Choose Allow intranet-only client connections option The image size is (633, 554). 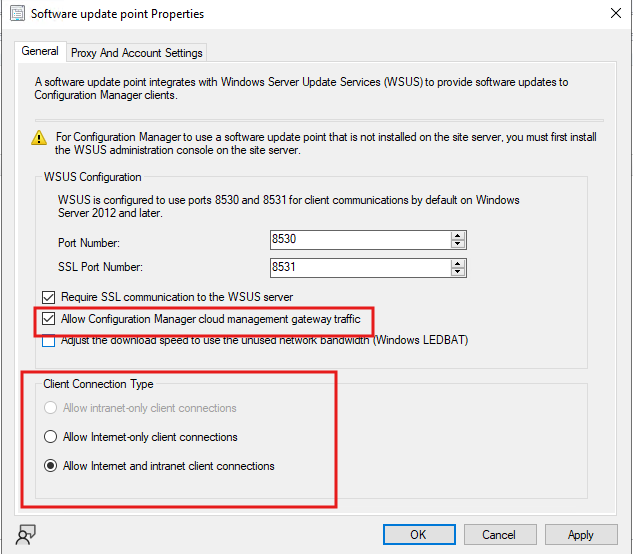pyautogui.click(x=49, y=408)
